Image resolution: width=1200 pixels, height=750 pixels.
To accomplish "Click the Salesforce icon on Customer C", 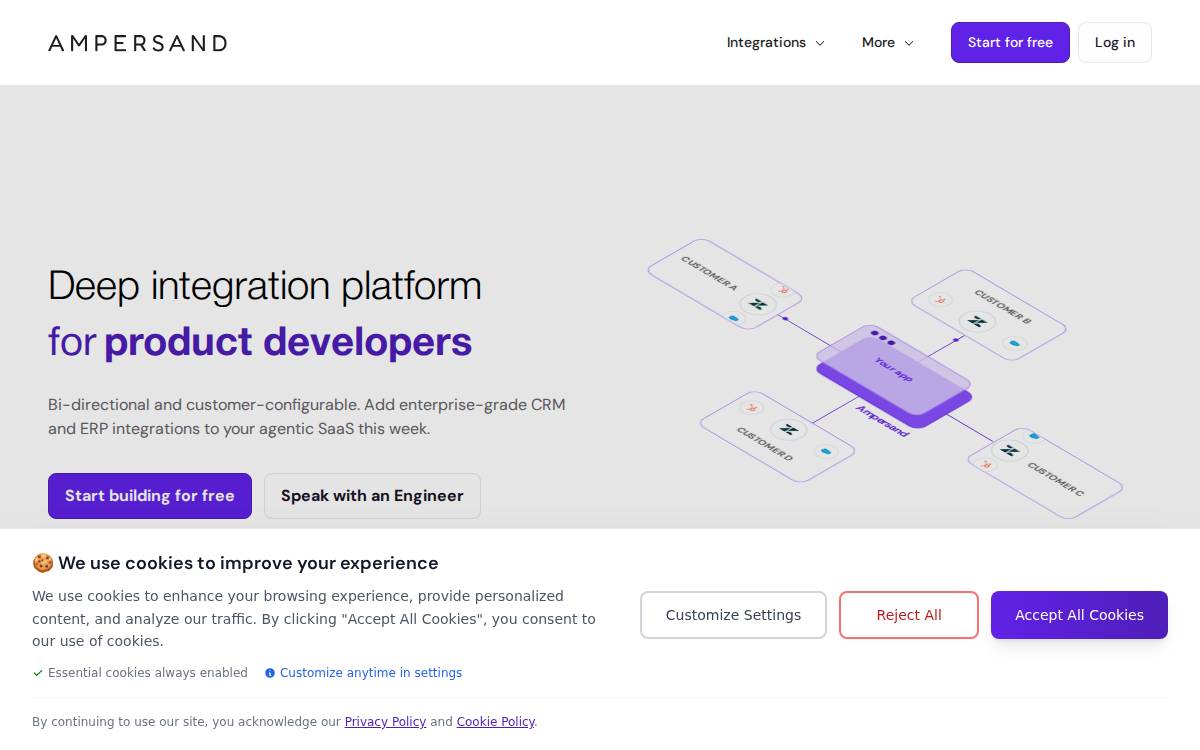I will 1034,436.
